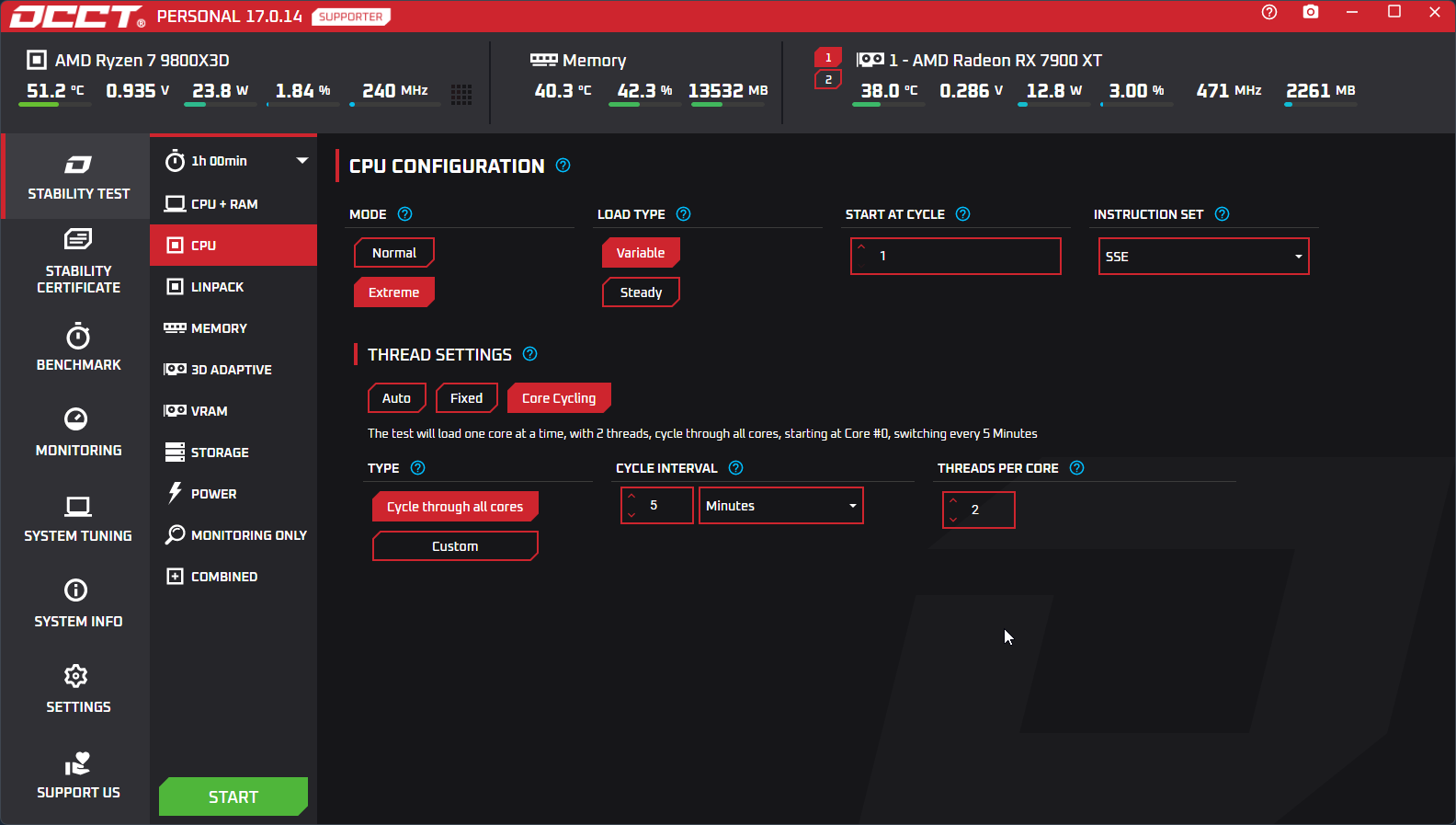The image size is (1456, 825).
Task: Choose Custom cycling type
Action: pyautogui.click(x=455, y=546)
